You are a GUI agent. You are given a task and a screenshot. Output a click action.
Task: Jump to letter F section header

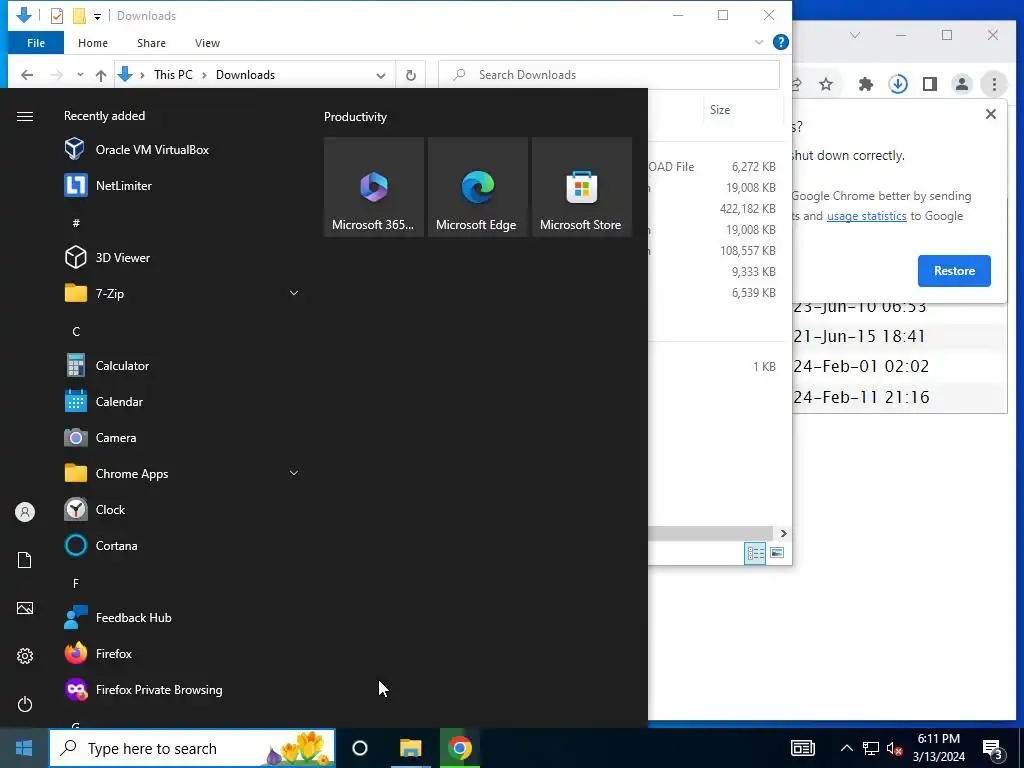coord(76,583)
